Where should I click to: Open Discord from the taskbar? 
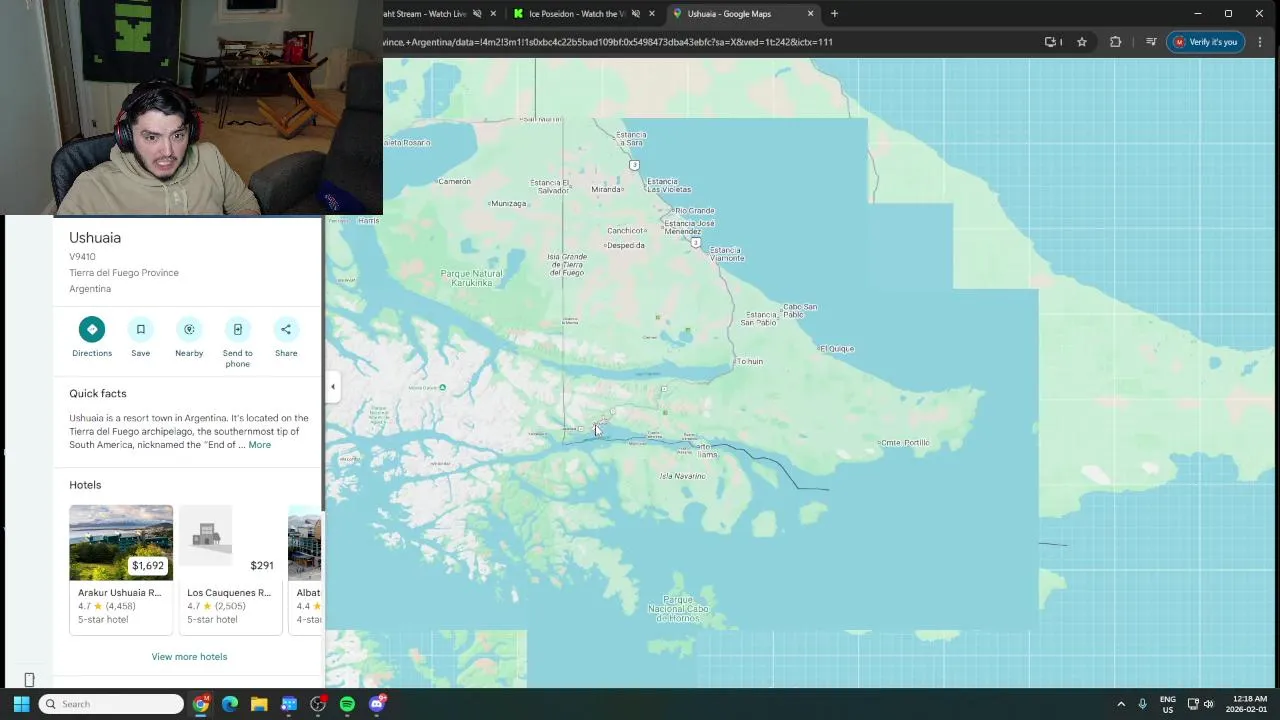pos(377,704)
